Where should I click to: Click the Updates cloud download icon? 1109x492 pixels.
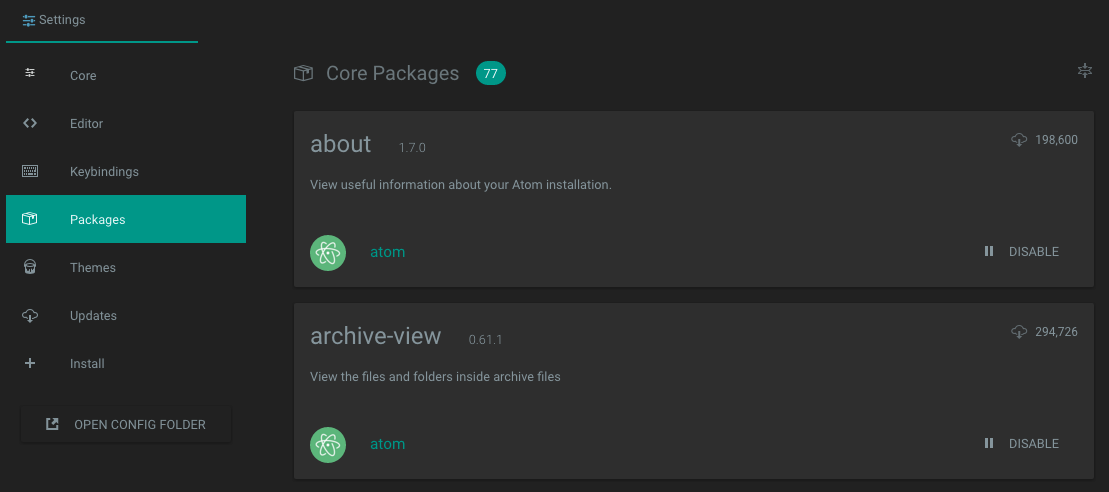pyautogui.click(x=30, y=315)
